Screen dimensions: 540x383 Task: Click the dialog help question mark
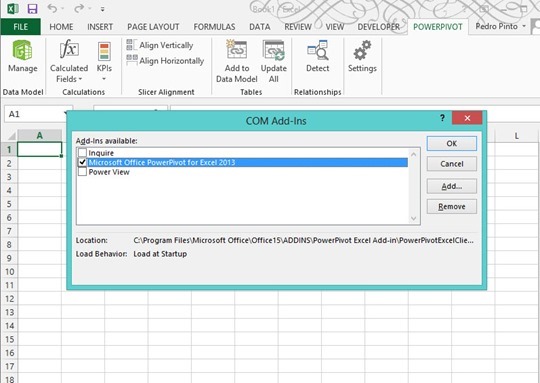pyautogui.click(x=442, y=118)
